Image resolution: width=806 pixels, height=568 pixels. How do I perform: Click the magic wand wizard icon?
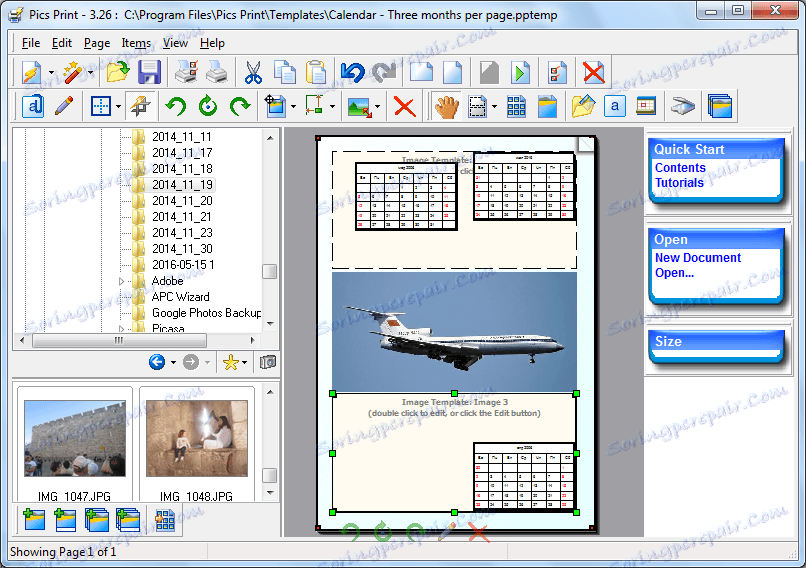point(72,72)
